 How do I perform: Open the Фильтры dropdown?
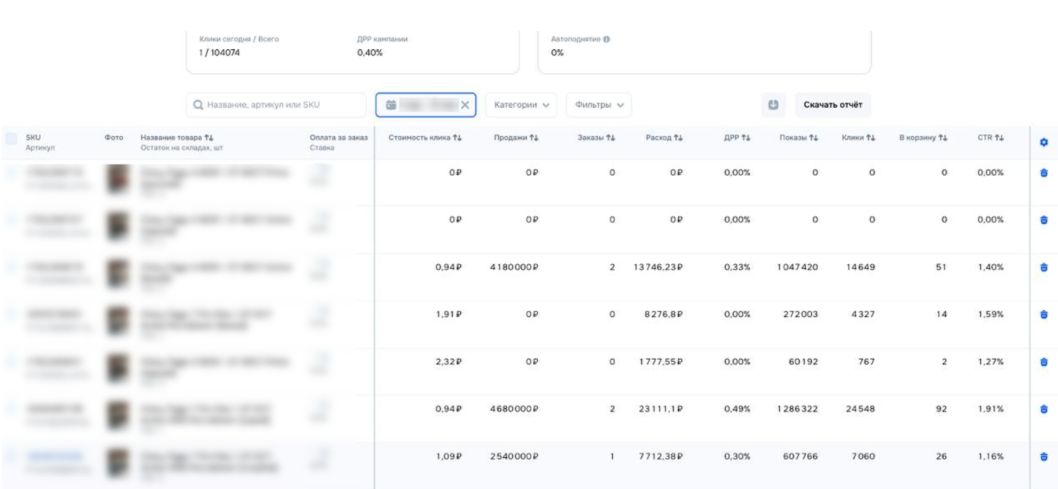600,105
